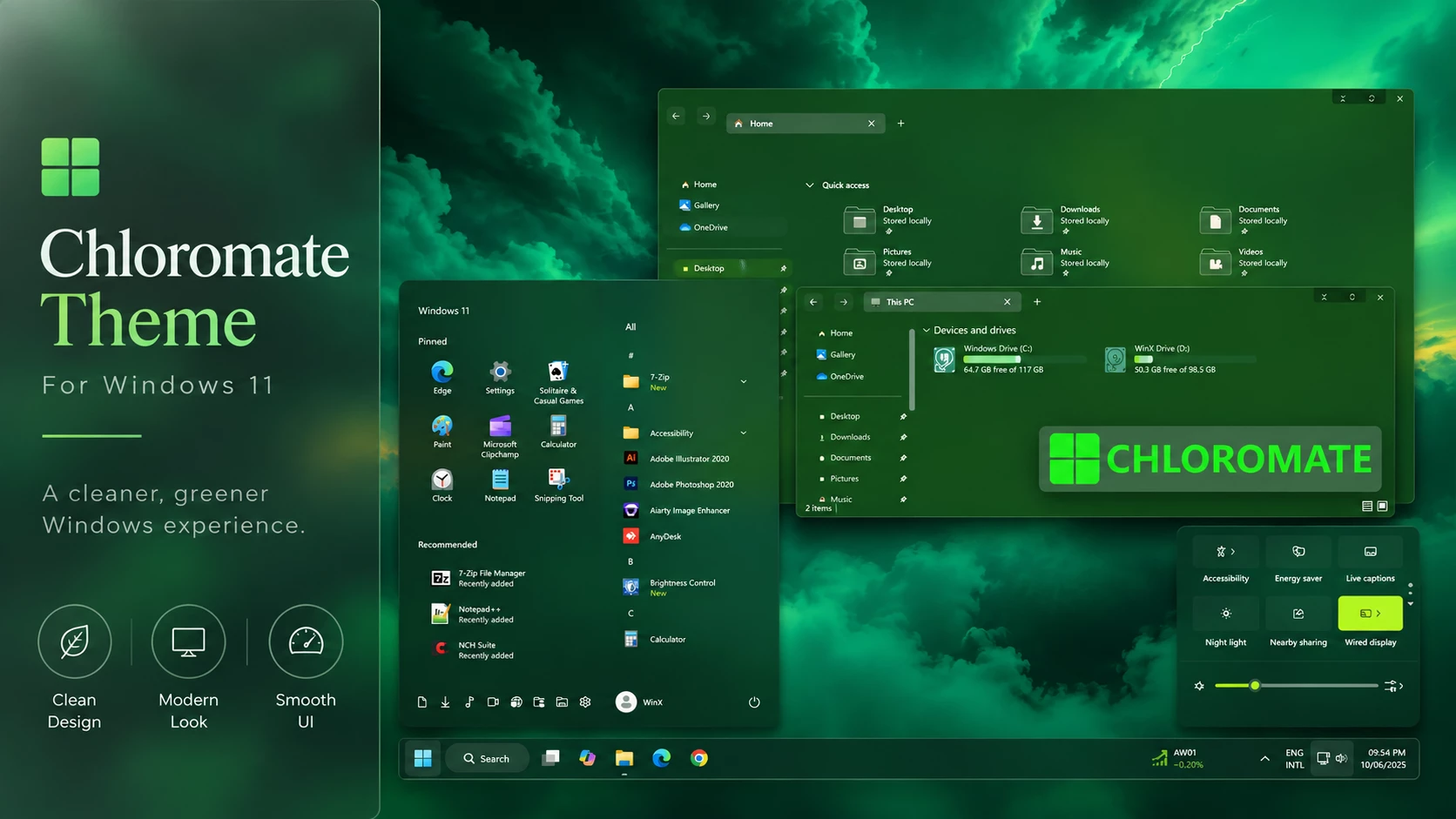The height and width of the screenshot is (819, 1456).
Task: Open WinX Drive (D:)
Action: (x=1180, y=359)
